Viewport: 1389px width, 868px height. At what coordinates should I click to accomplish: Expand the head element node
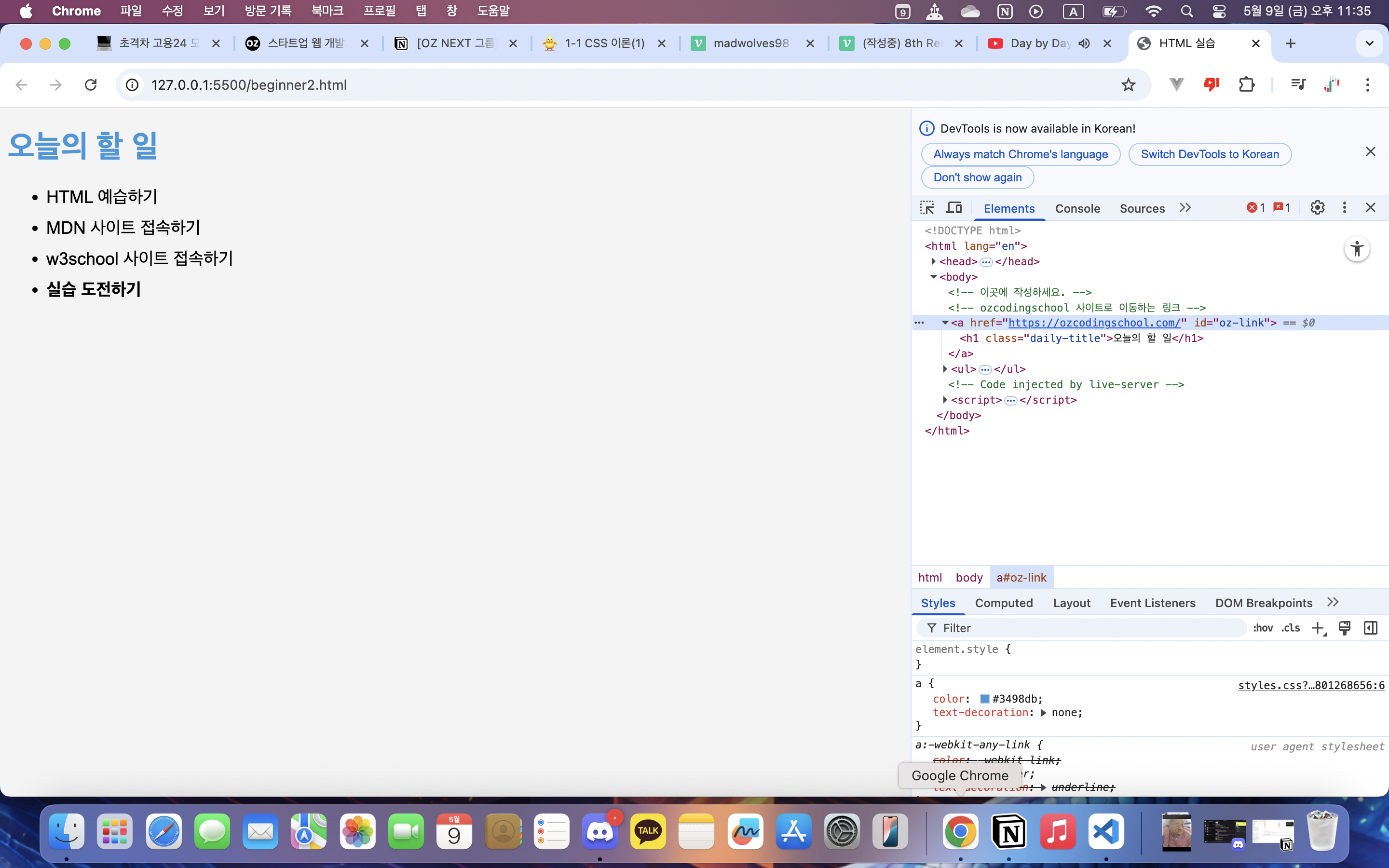(933, 262)
